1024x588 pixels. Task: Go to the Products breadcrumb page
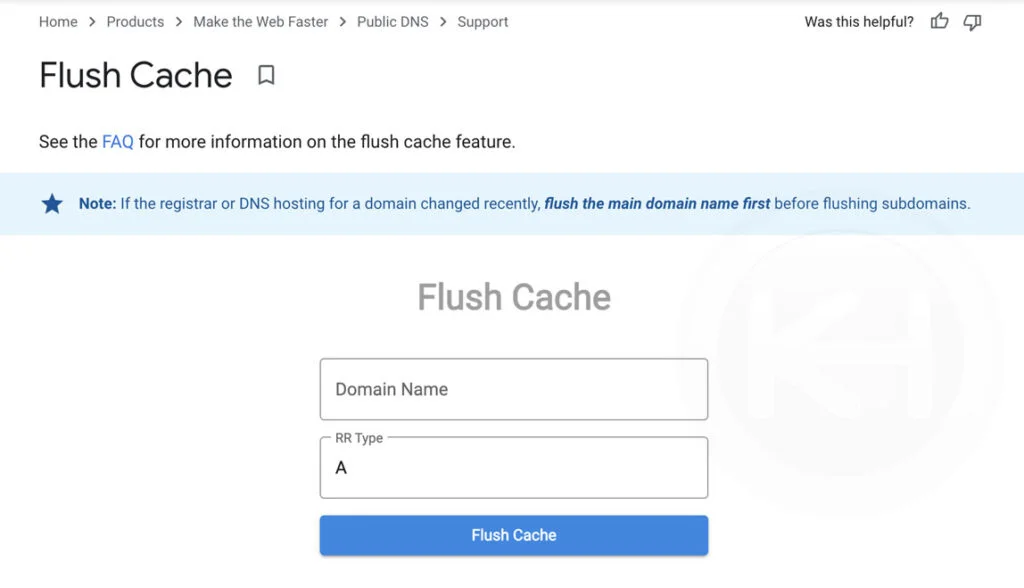pos(135,21)
